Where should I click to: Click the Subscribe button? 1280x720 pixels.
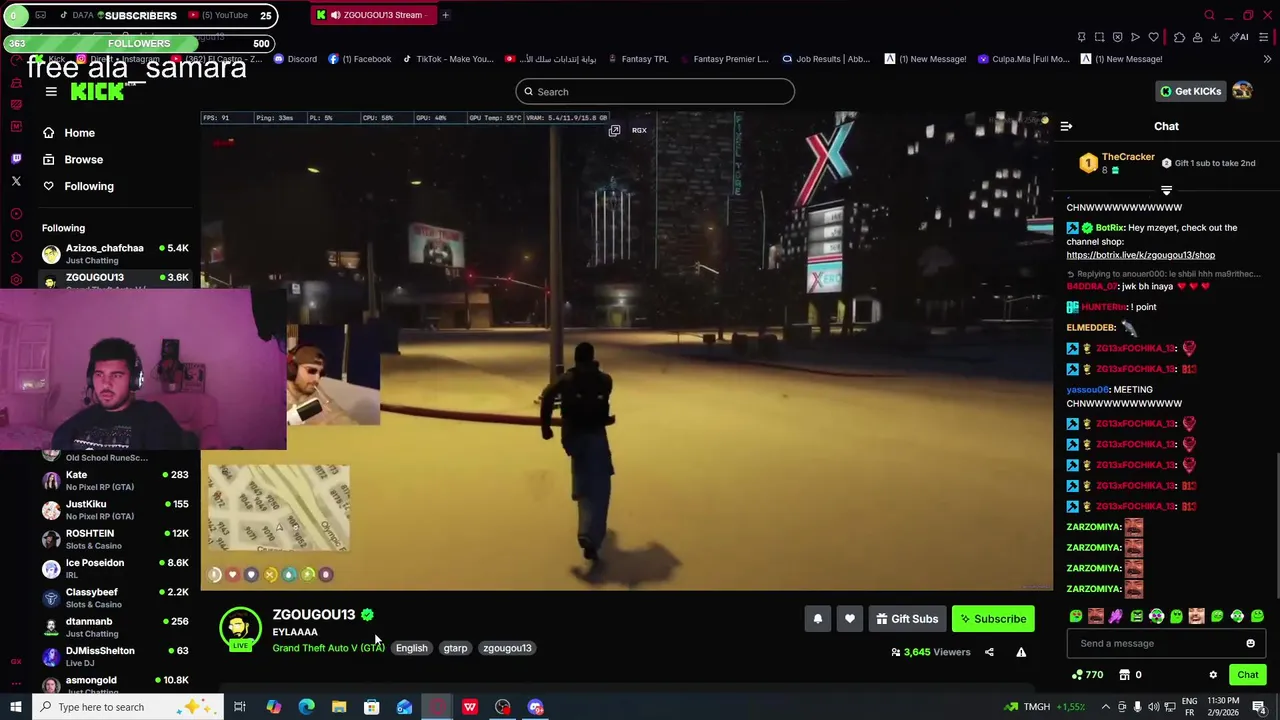tap(993, 619)
